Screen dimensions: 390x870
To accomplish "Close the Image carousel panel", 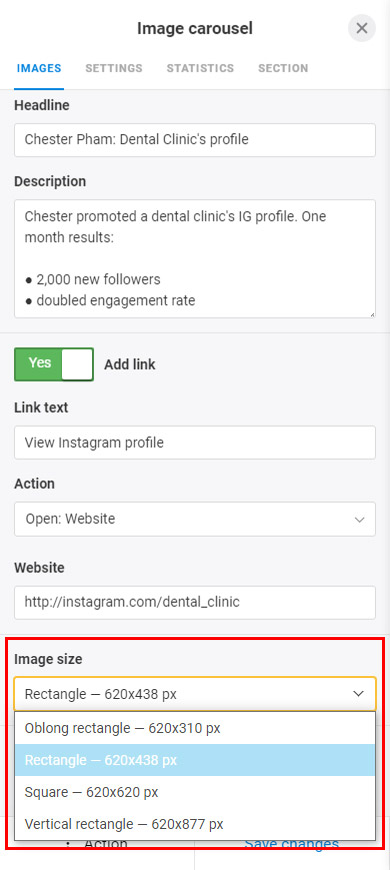I will coord(362,28).
